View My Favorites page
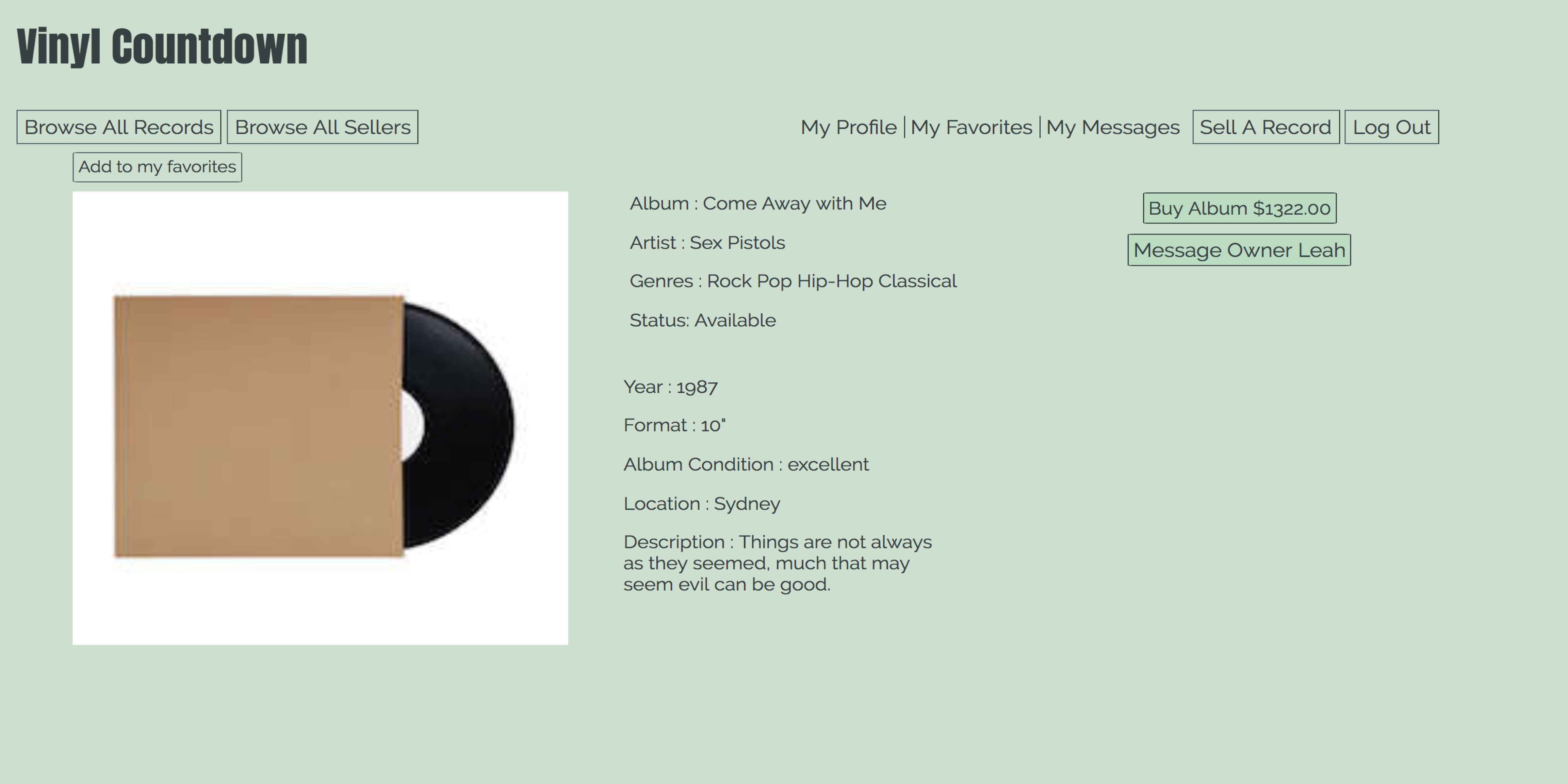1568x784 pixels. coord(972,127)
